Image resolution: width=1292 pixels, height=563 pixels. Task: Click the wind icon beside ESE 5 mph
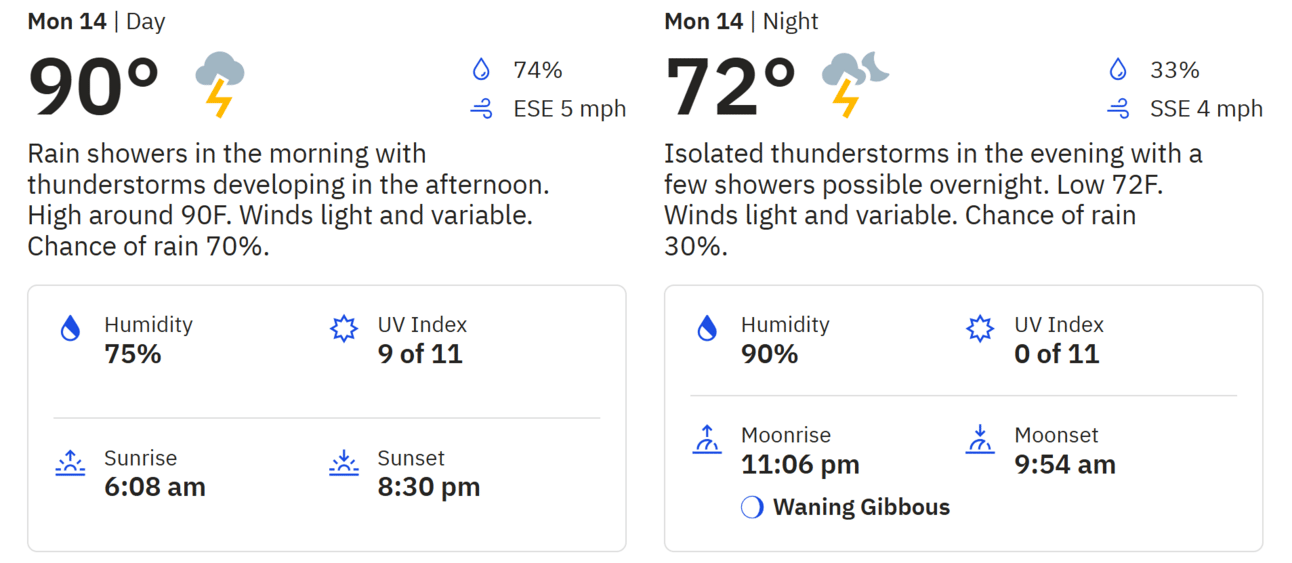[482, 109]
